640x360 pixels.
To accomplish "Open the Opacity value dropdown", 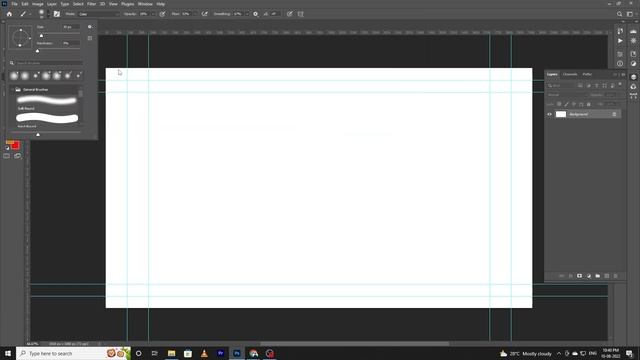I will point(153,14).
